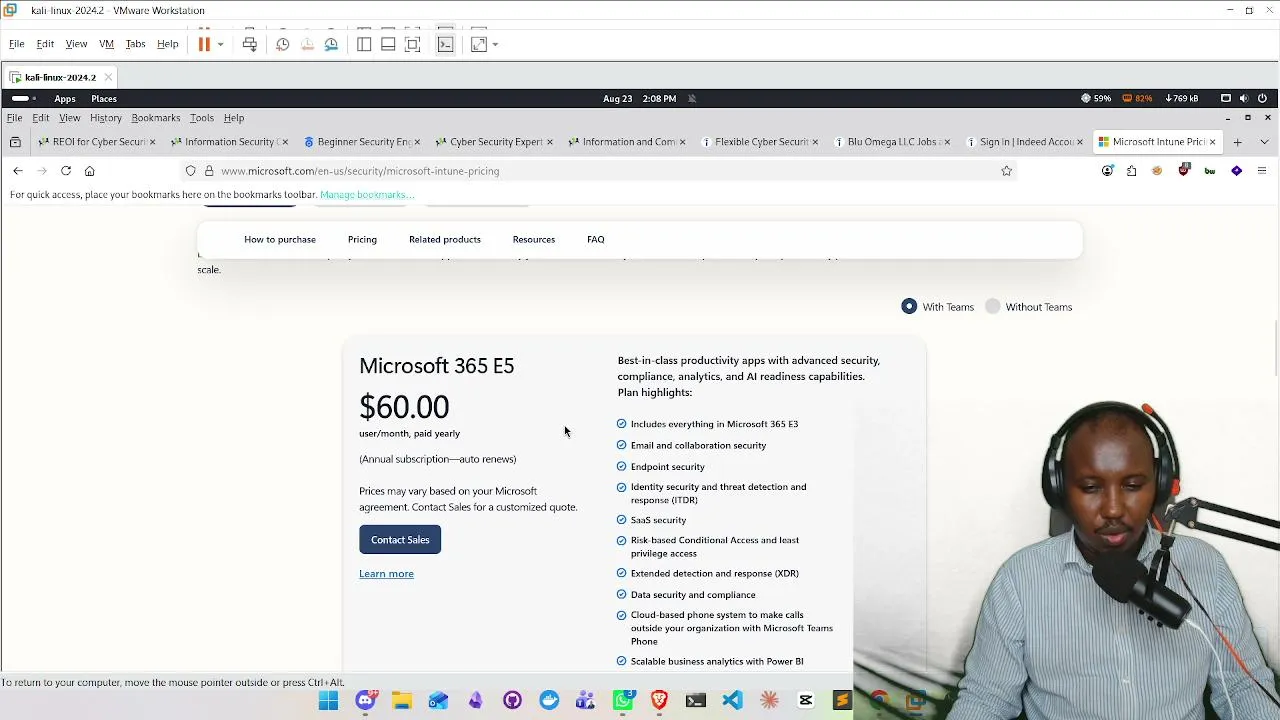
Task: Switch to the Beginner Security Engineer tab
Action: point(362,142)
